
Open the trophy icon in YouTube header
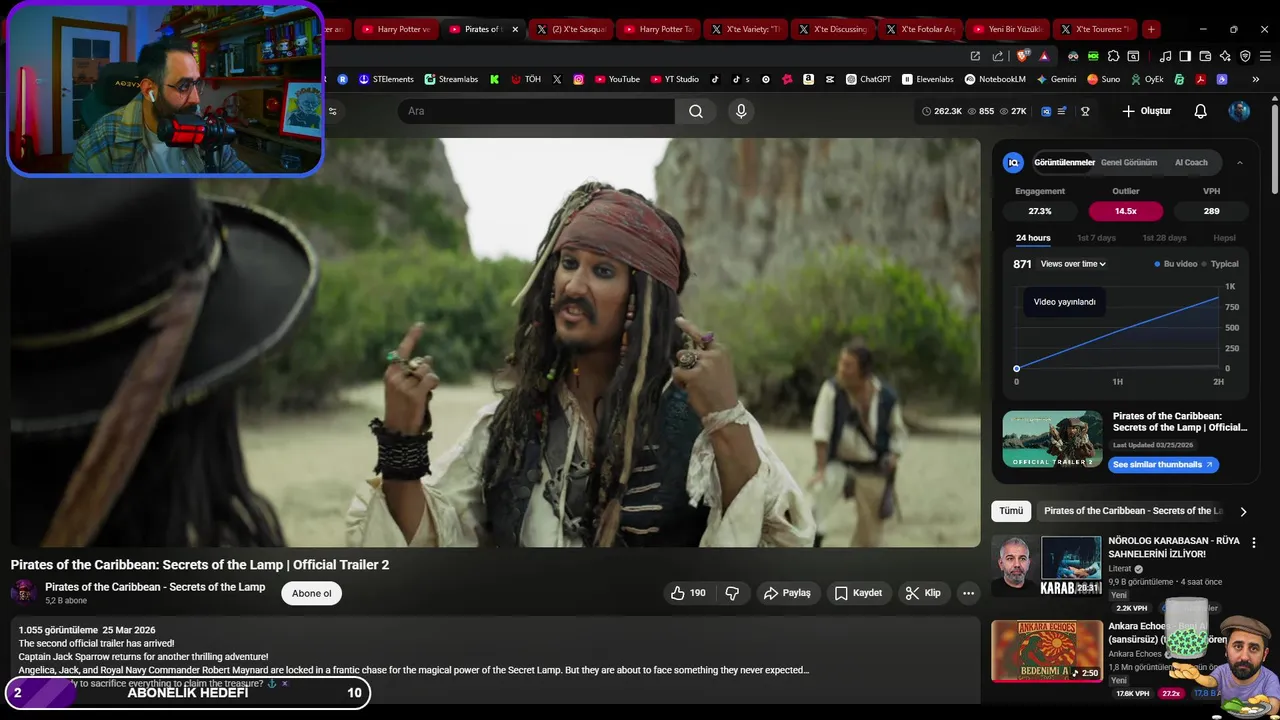tap(1085, 111)
